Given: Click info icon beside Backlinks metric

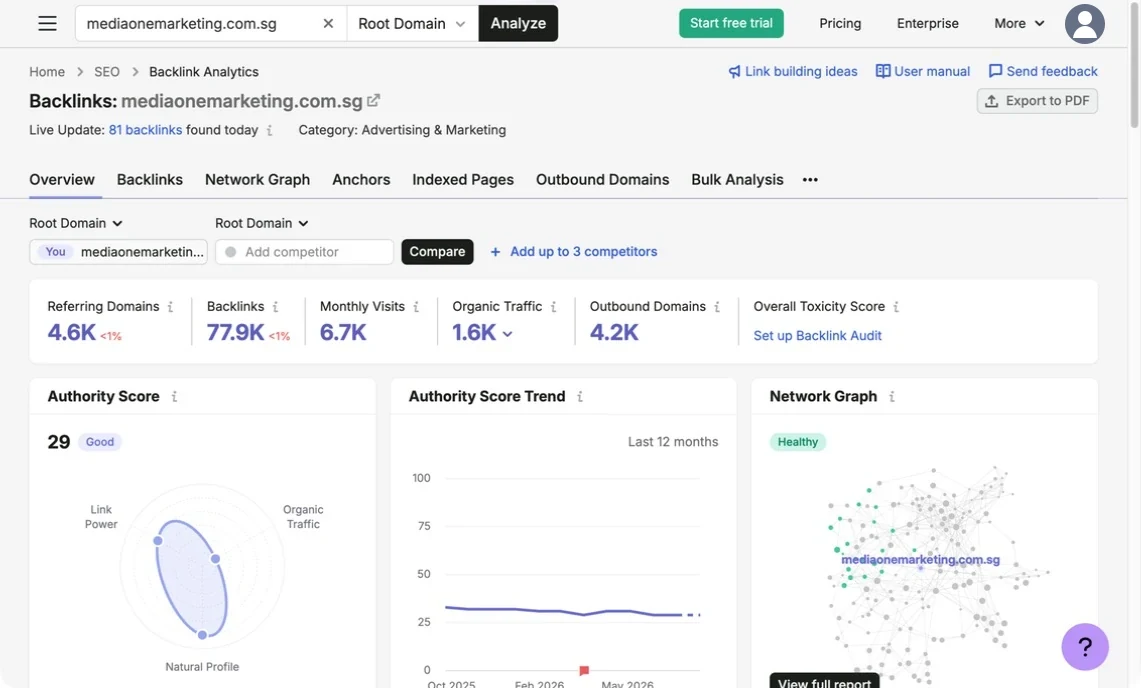Looking at the screenshot, I should coord(275,307).
